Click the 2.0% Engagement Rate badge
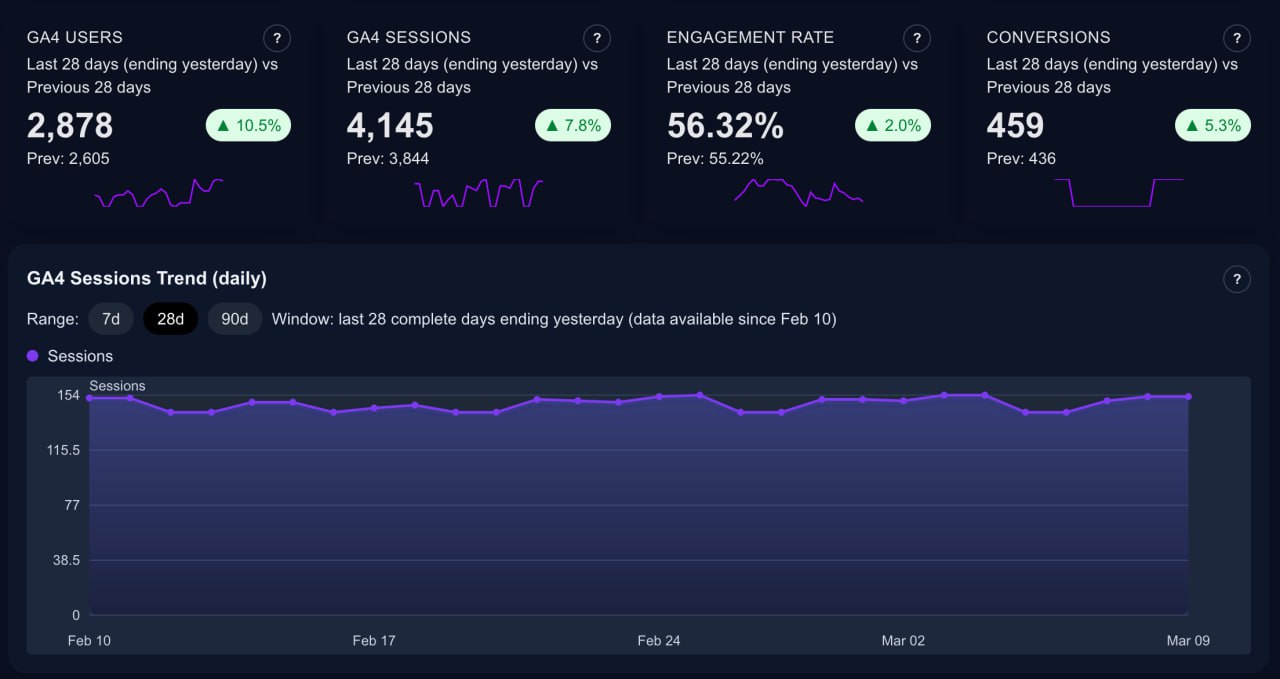This screenshot has height=679, width=1280. click(x=892, y=125)
